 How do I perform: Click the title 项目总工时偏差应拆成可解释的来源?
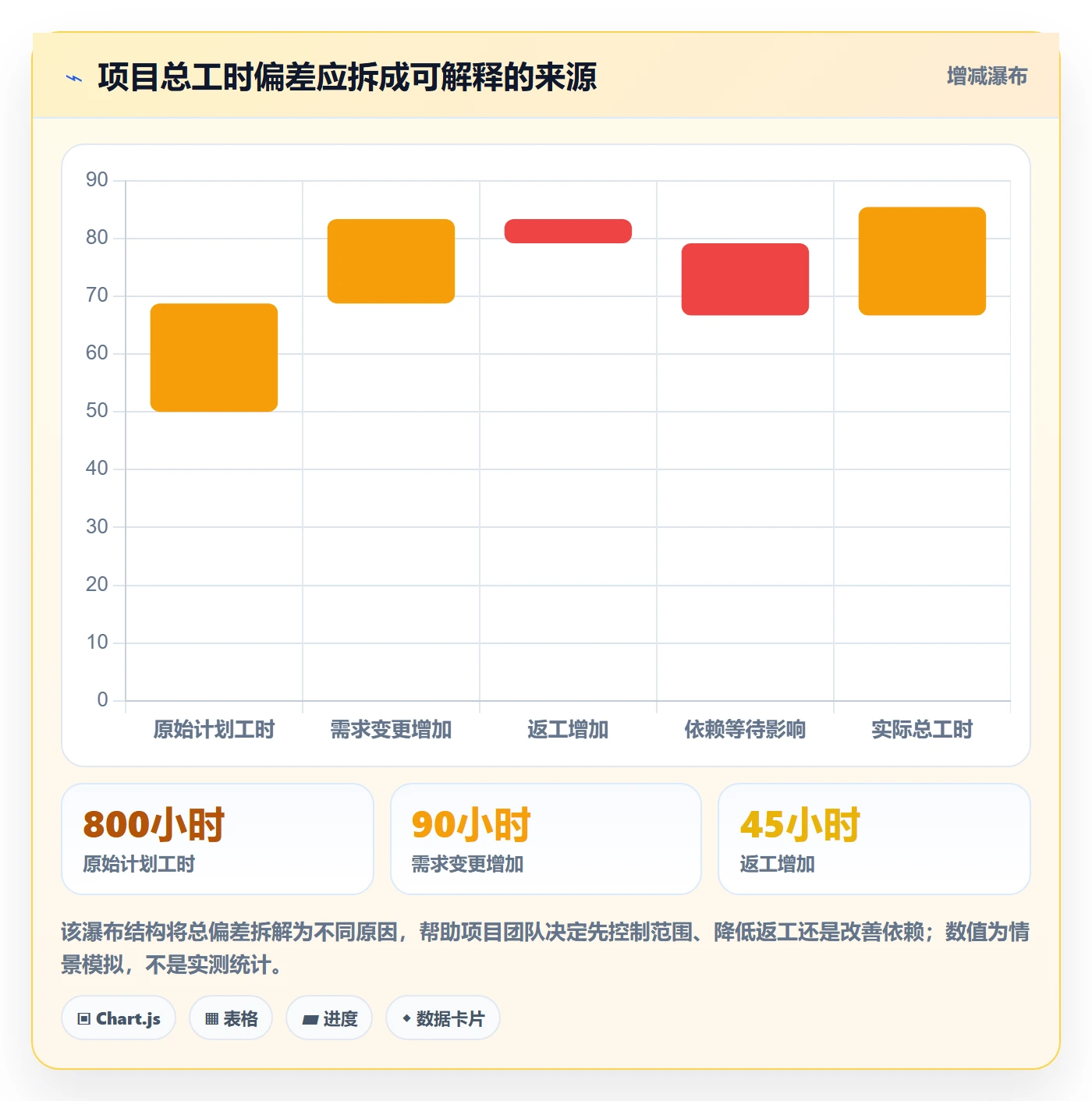pyautogui.click(x=347, y=77)
